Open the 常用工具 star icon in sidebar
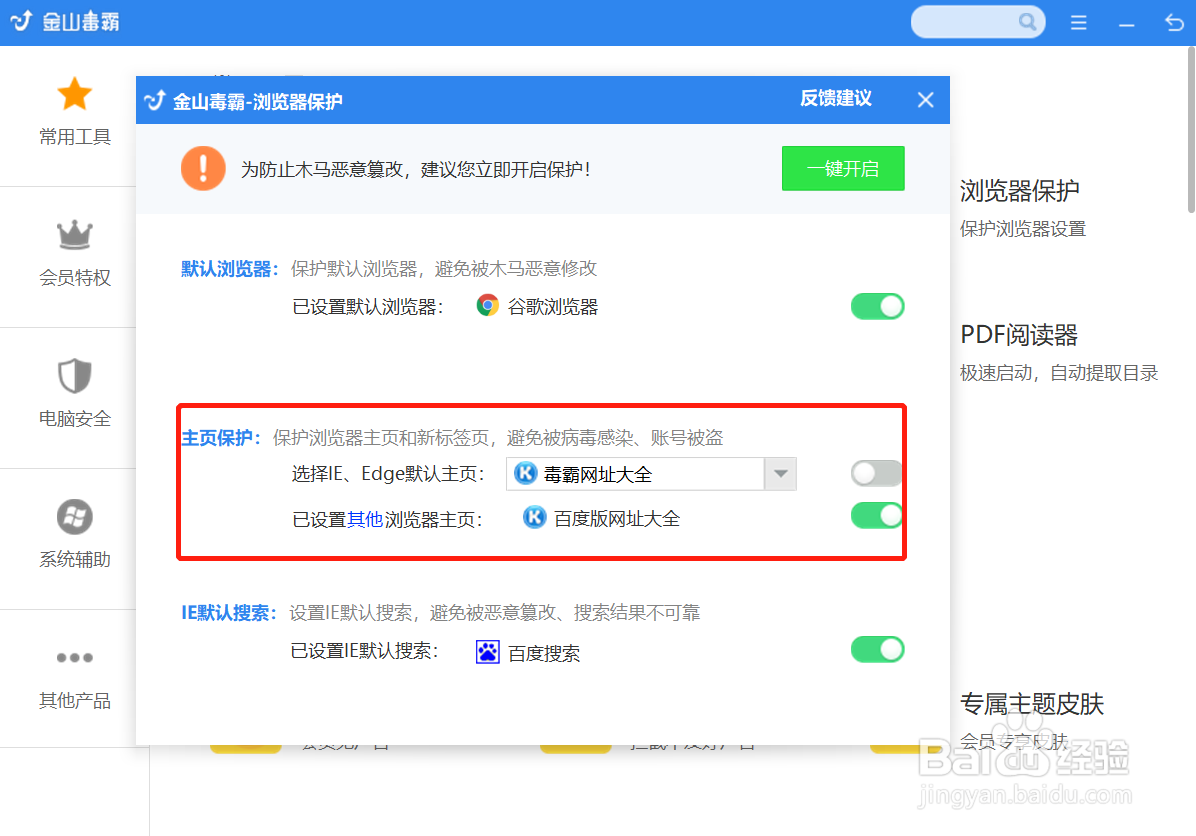Image resolution: width=1196 pixels, height=836 pixels. click(75, 95)
